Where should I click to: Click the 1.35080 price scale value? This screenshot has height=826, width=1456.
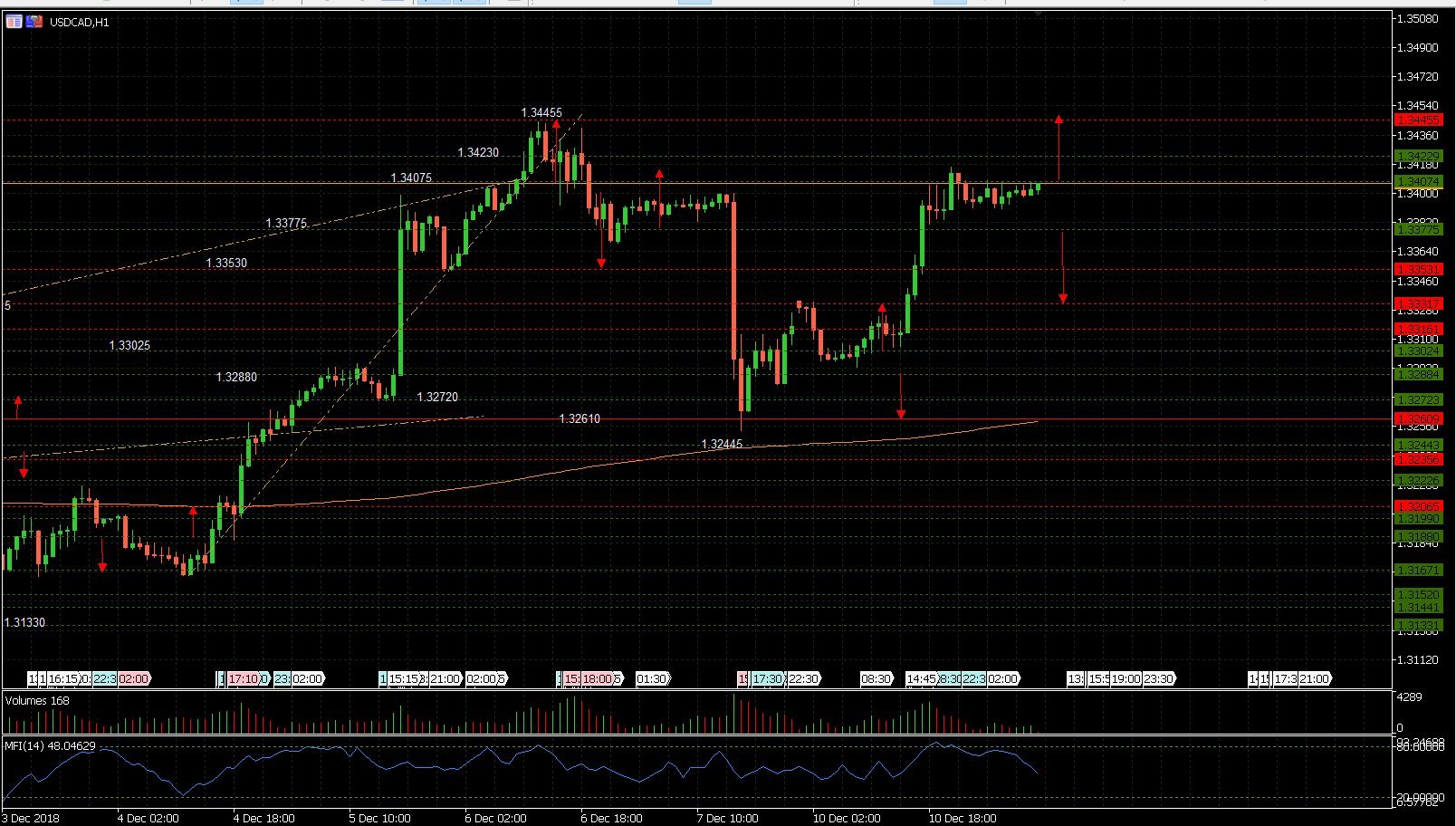tap(1419, 18)
